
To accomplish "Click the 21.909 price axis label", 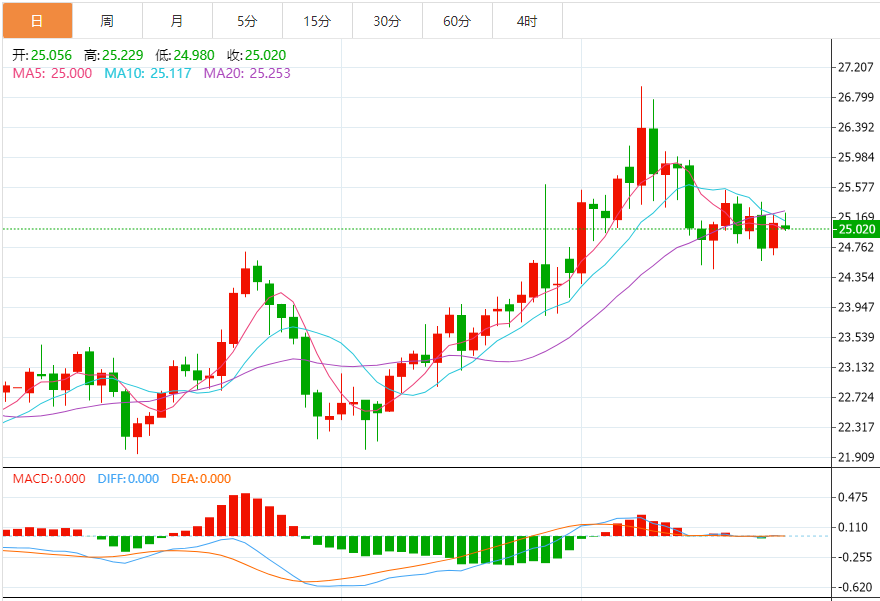I will click(x=856, y=457).
